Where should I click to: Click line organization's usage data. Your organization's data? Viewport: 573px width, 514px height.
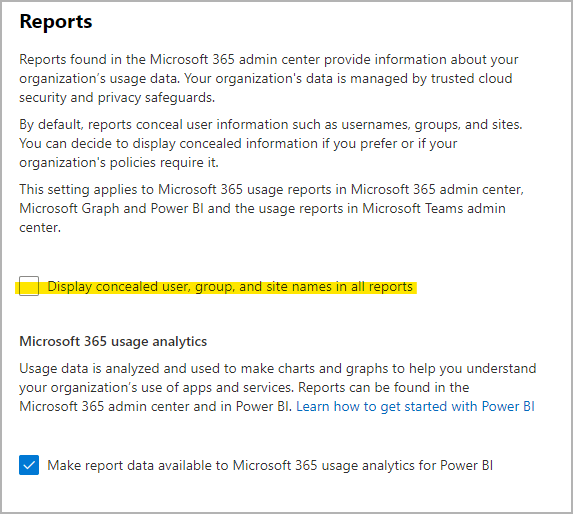(x=266, y=79)
